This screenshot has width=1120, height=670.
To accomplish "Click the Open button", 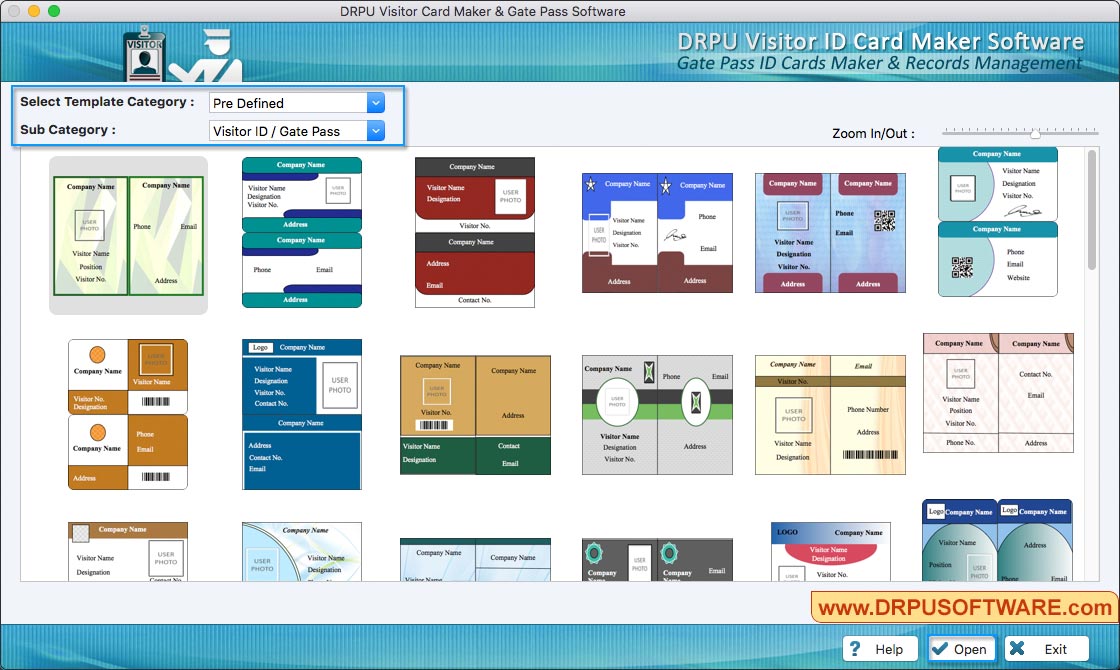I will (960, 648).
